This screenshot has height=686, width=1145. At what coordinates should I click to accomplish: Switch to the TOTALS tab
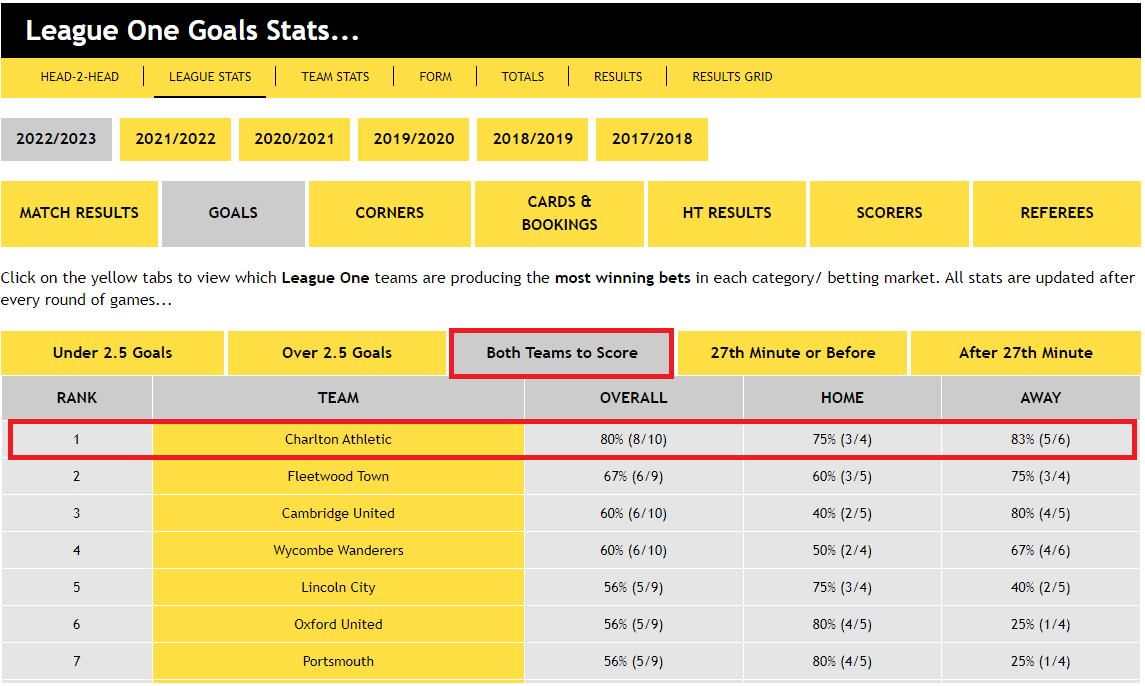coord(522,76)
